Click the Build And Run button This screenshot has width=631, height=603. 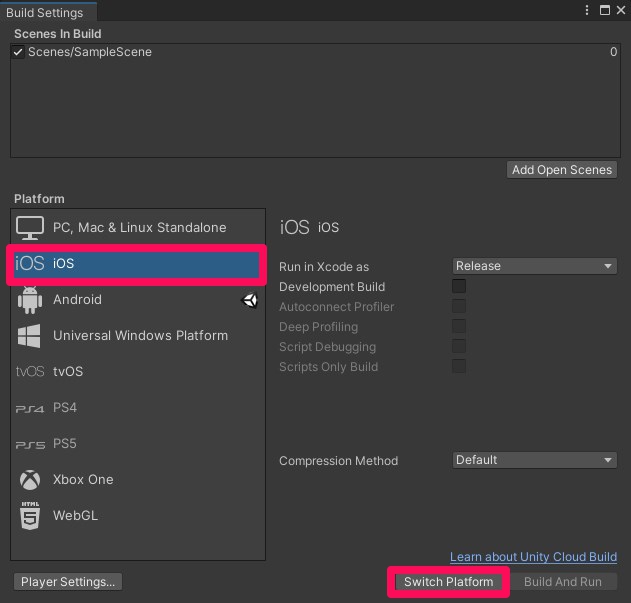[x=563, y=582]
